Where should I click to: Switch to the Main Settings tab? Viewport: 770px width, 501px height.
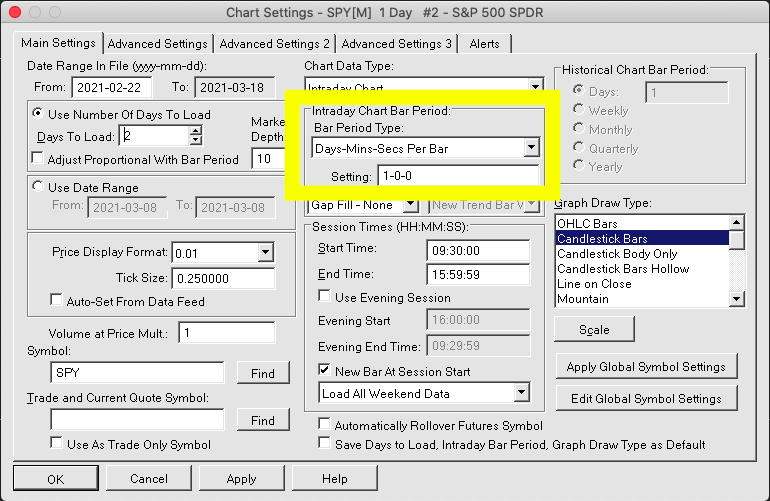coord(58,43)
